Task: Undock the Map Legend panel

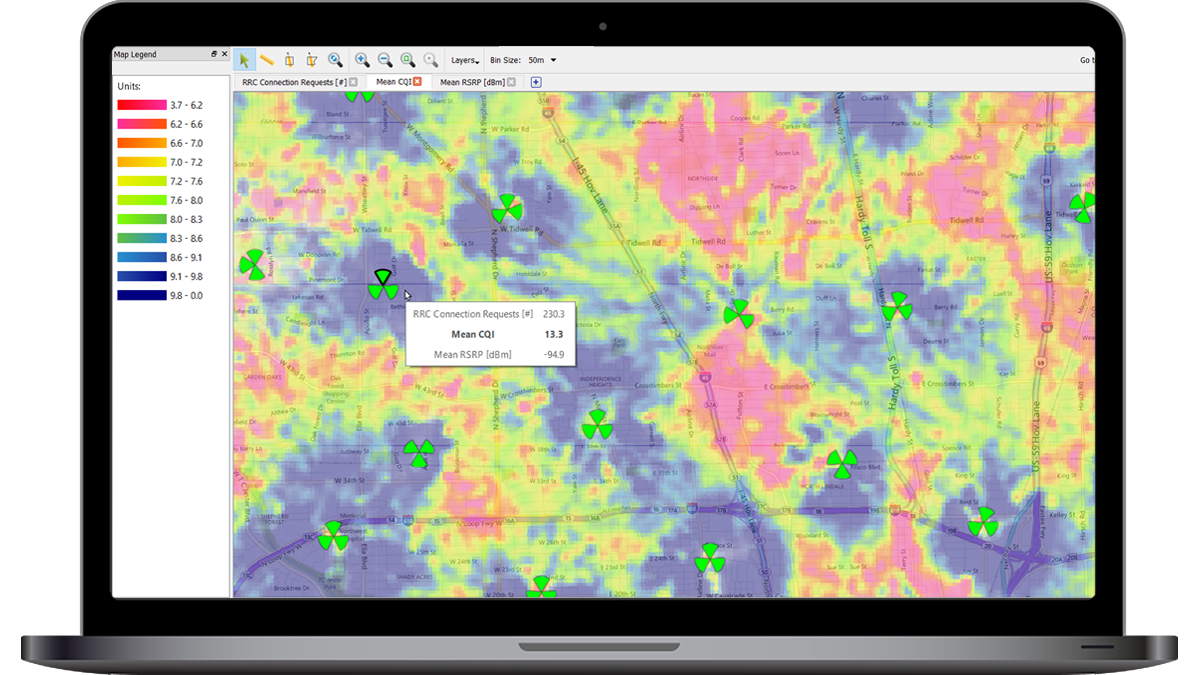Action: (x=214, y=55)
